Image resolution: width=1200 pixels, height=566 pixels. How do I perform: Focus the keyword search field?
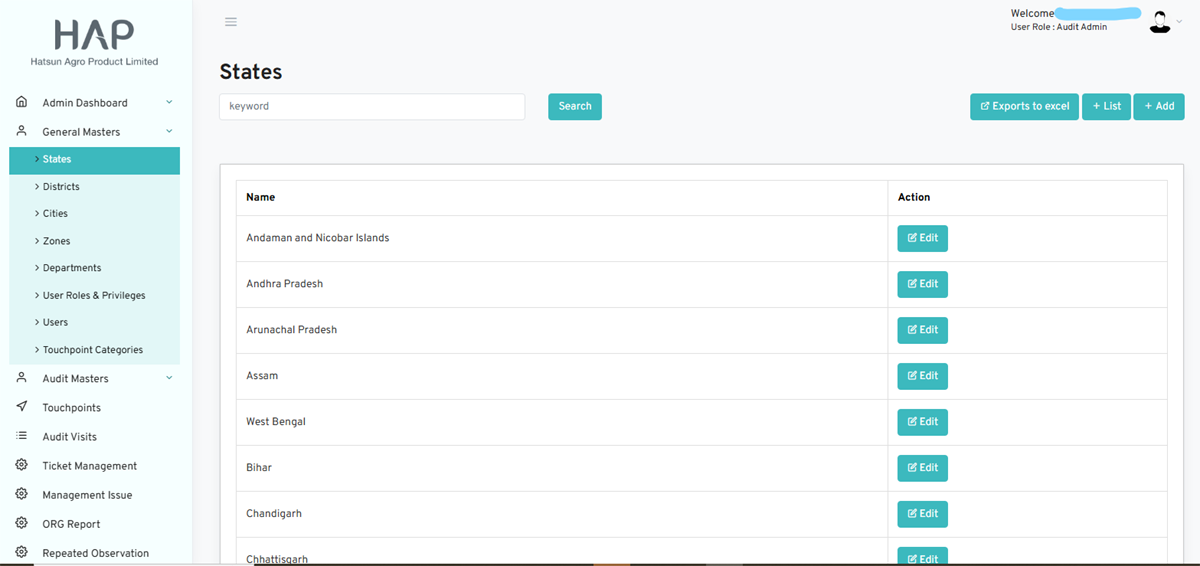(371, 106)
